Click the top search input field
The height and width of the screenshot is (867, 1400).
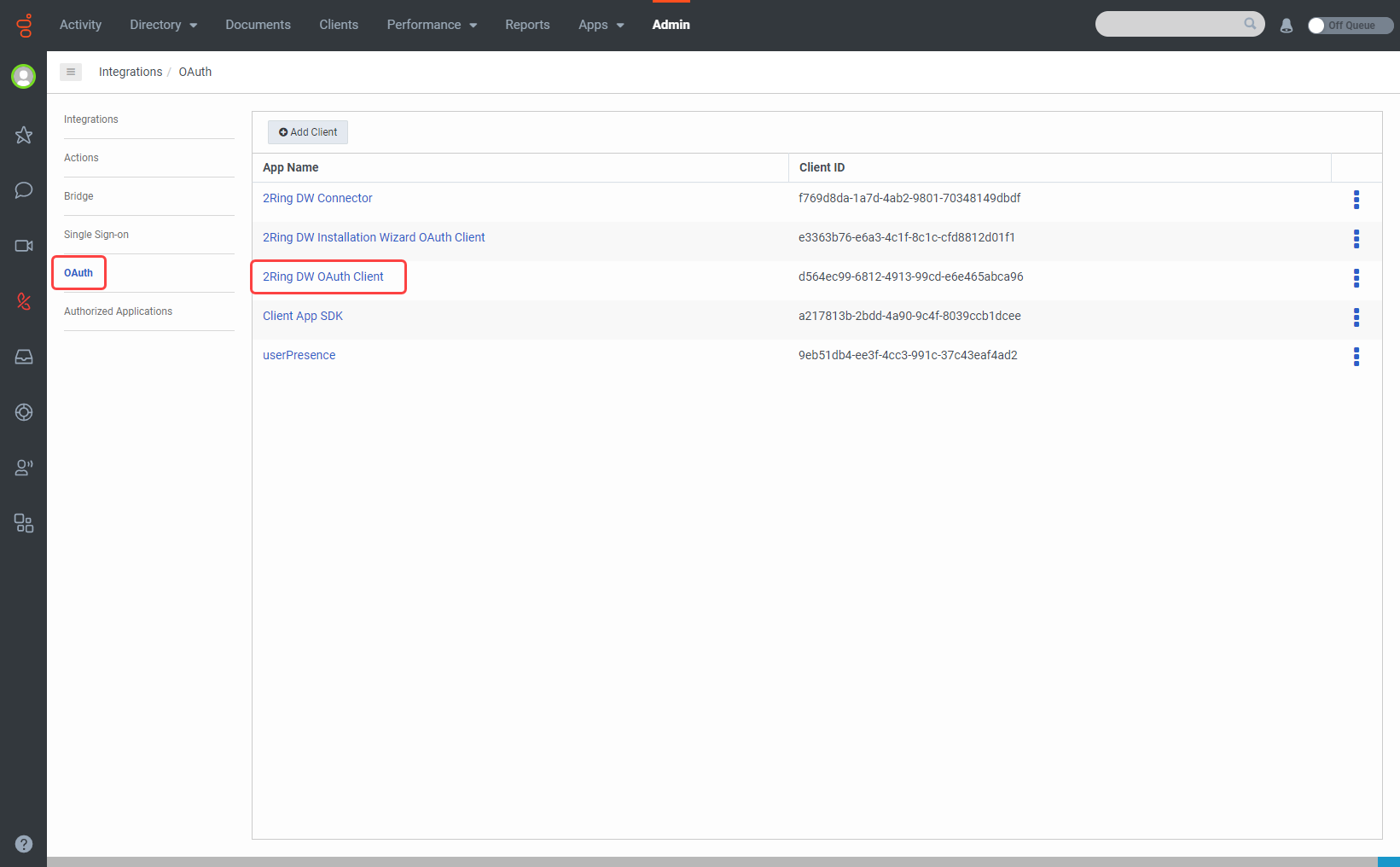pos(1169,24)
